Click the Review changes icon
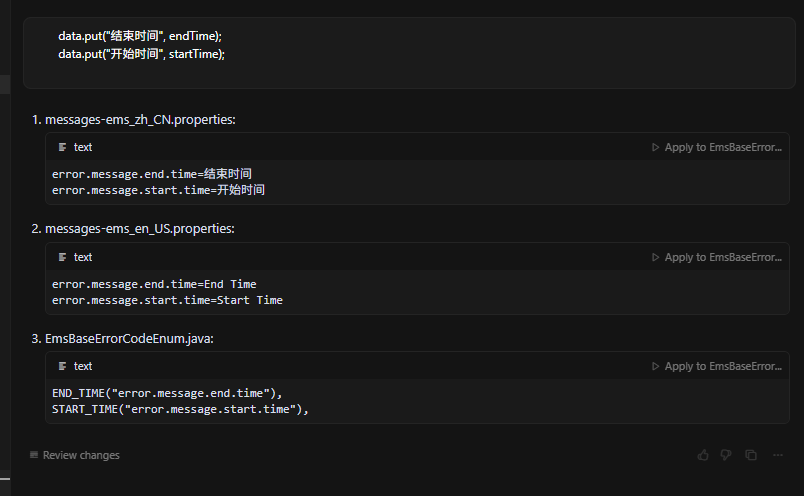This screenshot has width=804, height=496. [34, 455]
